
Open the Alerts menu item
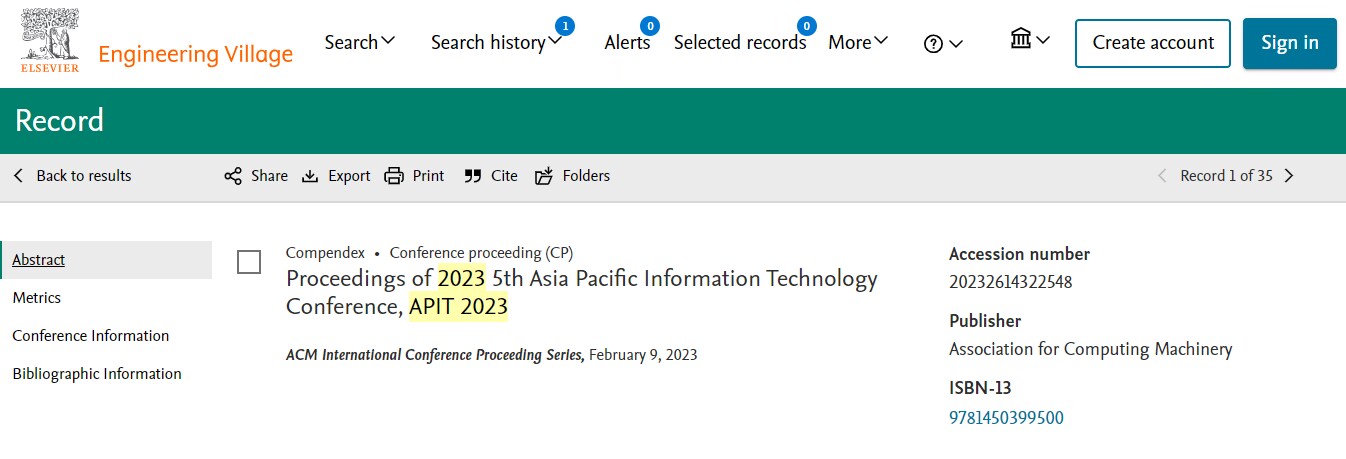627,42
